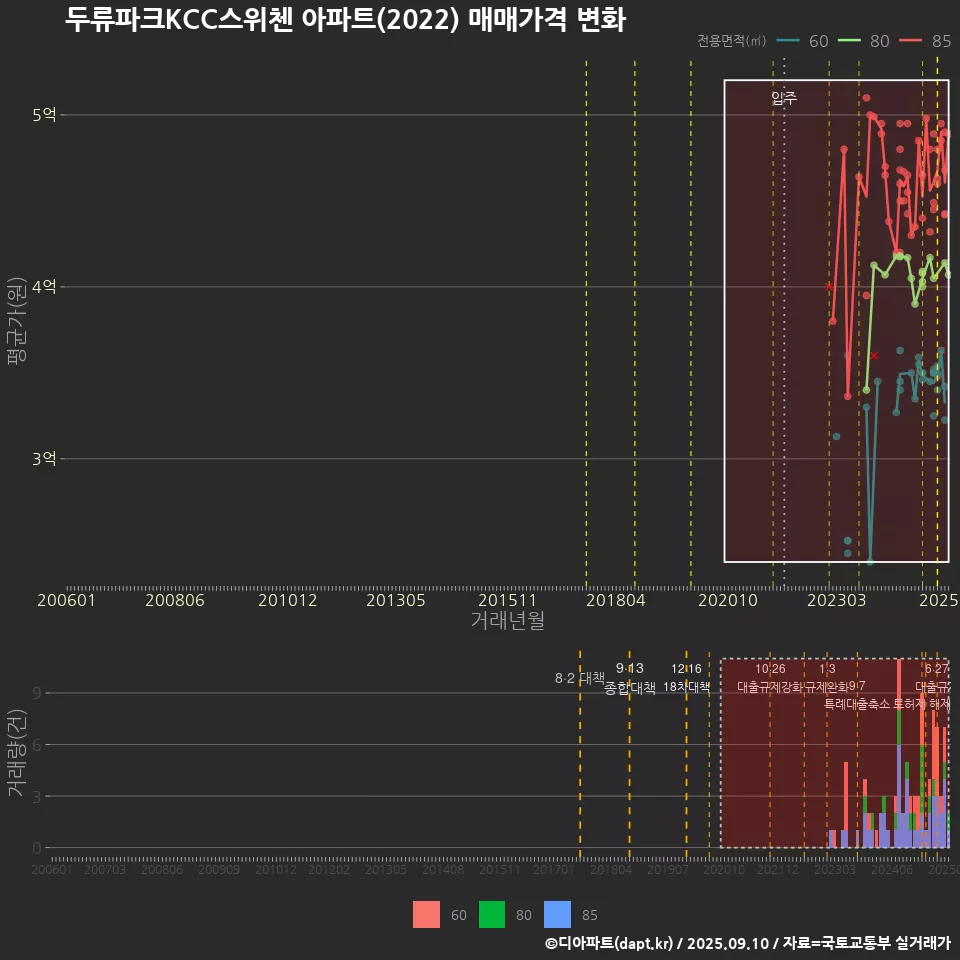The width and height of the screenshot is (960, 960).
Task: Click 202010 on the price chart x-axis
Action: pos(728,600)
